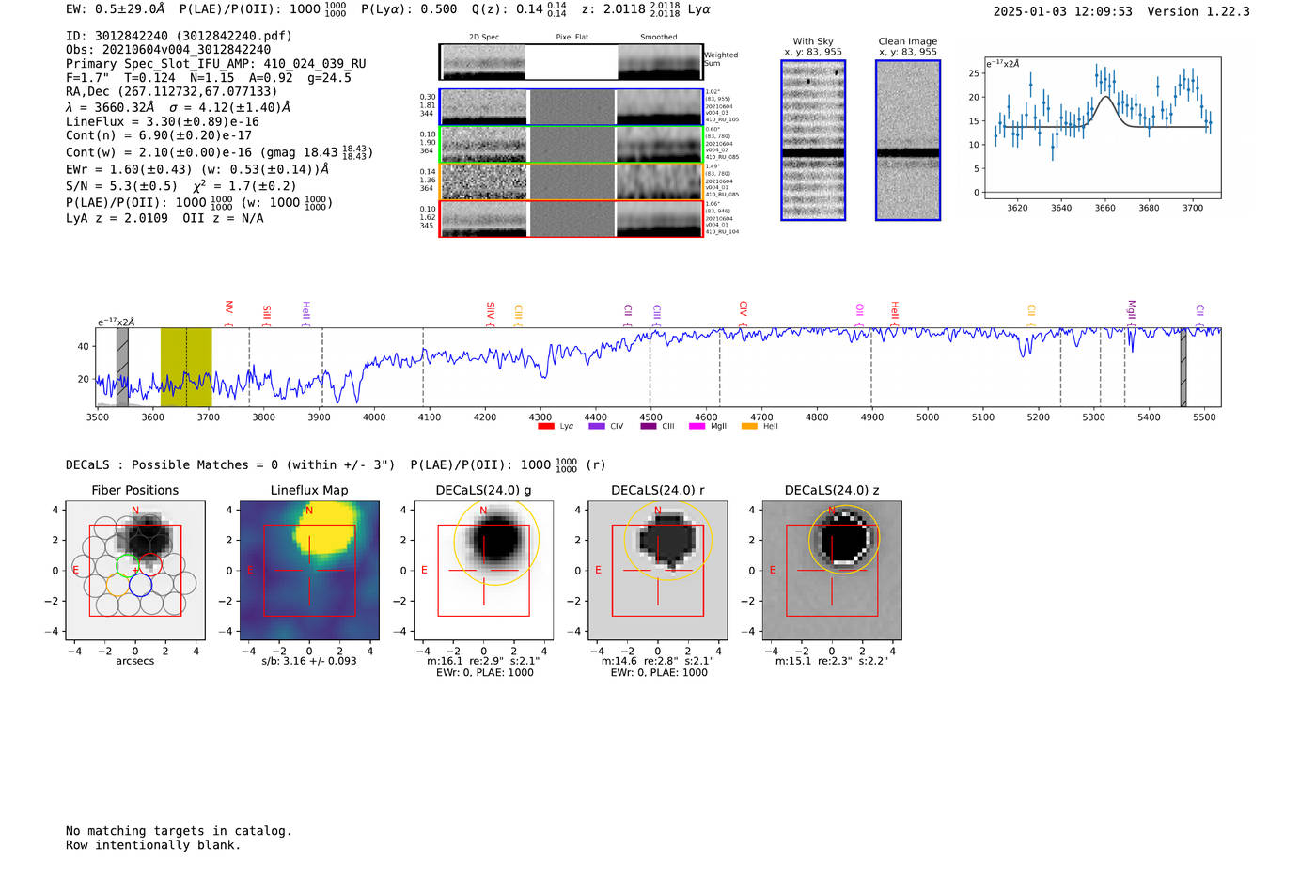Click the LyA z = 2.0109 text
1316x896 pixels.
[x=117, y=218]
